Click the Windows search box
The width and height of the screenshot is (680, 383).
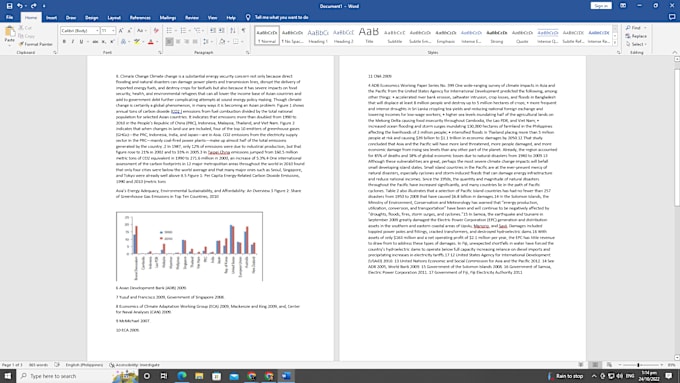point(65,376)
